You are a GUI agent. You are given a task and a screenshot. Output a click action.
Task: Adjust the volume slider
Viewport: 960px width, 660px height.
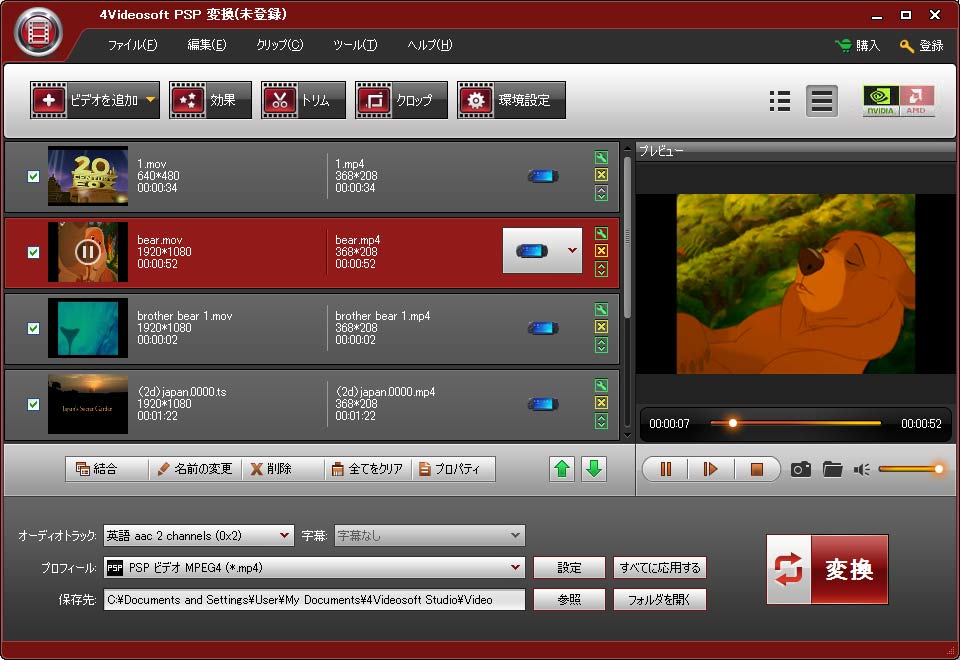pyautogui.click(x=909, y=469)
